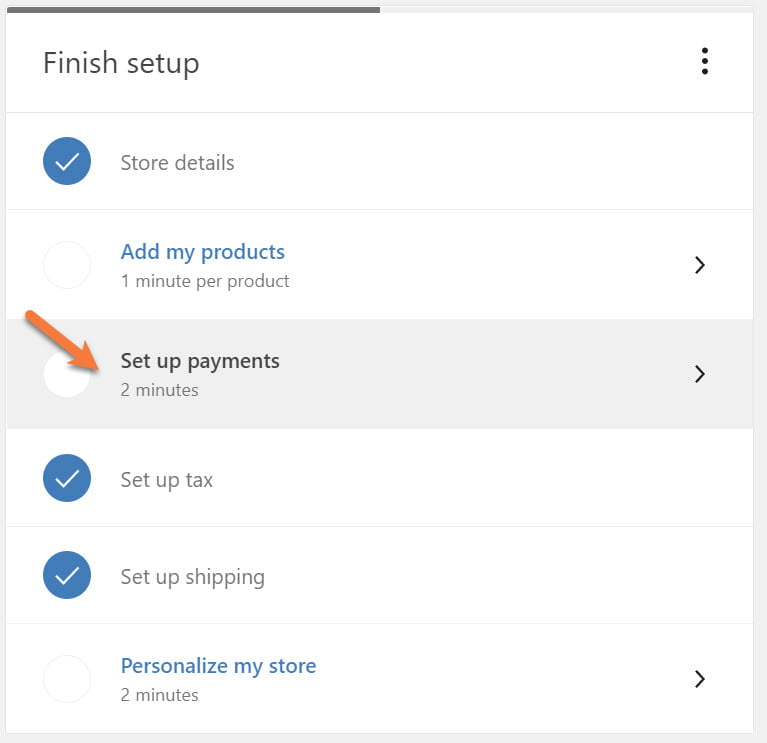767x743 pixels.
Task: Open the three-dot options menu
Action: point(705,62)
